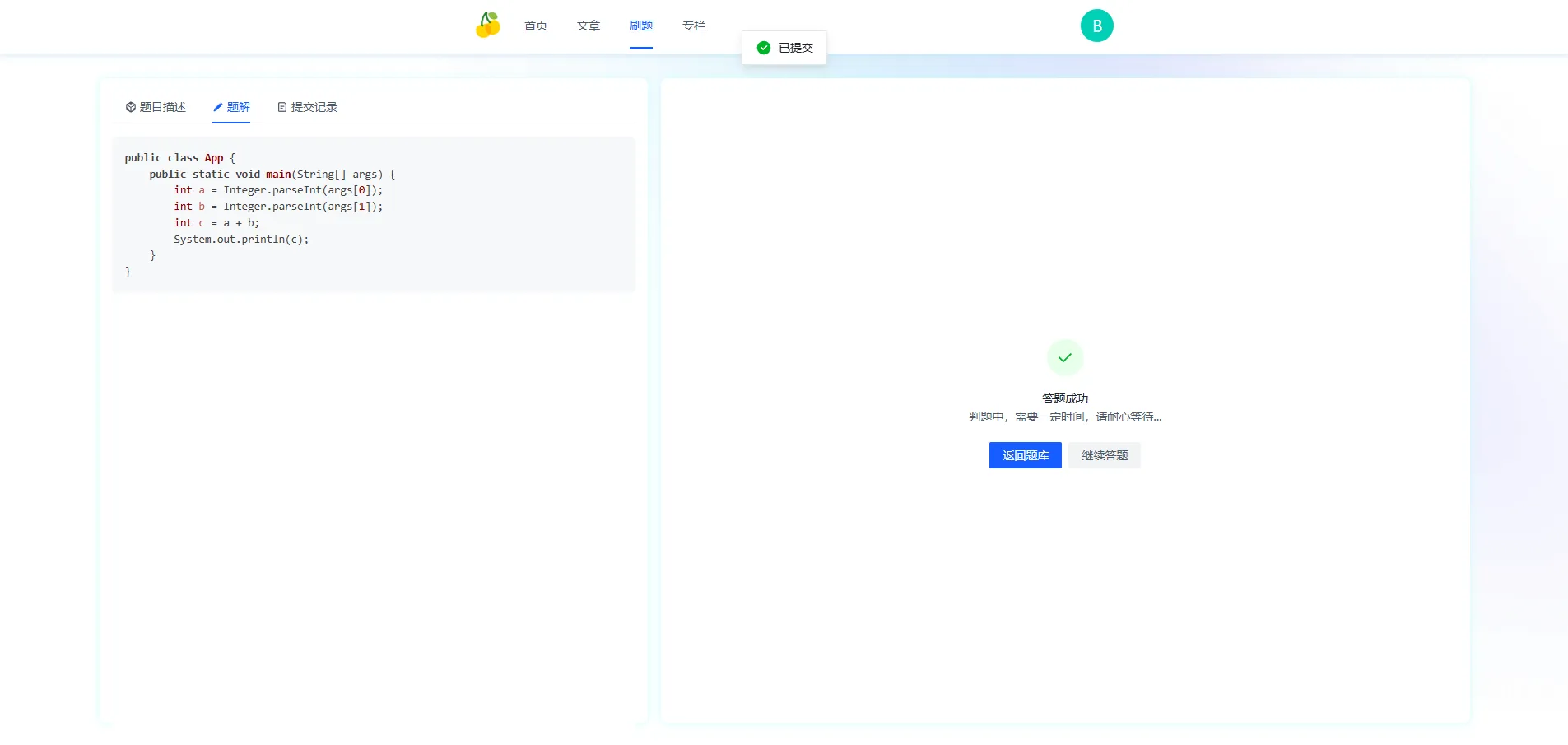
Task: Click the 已提交 notification text
Action: click(x=795, y=48)
